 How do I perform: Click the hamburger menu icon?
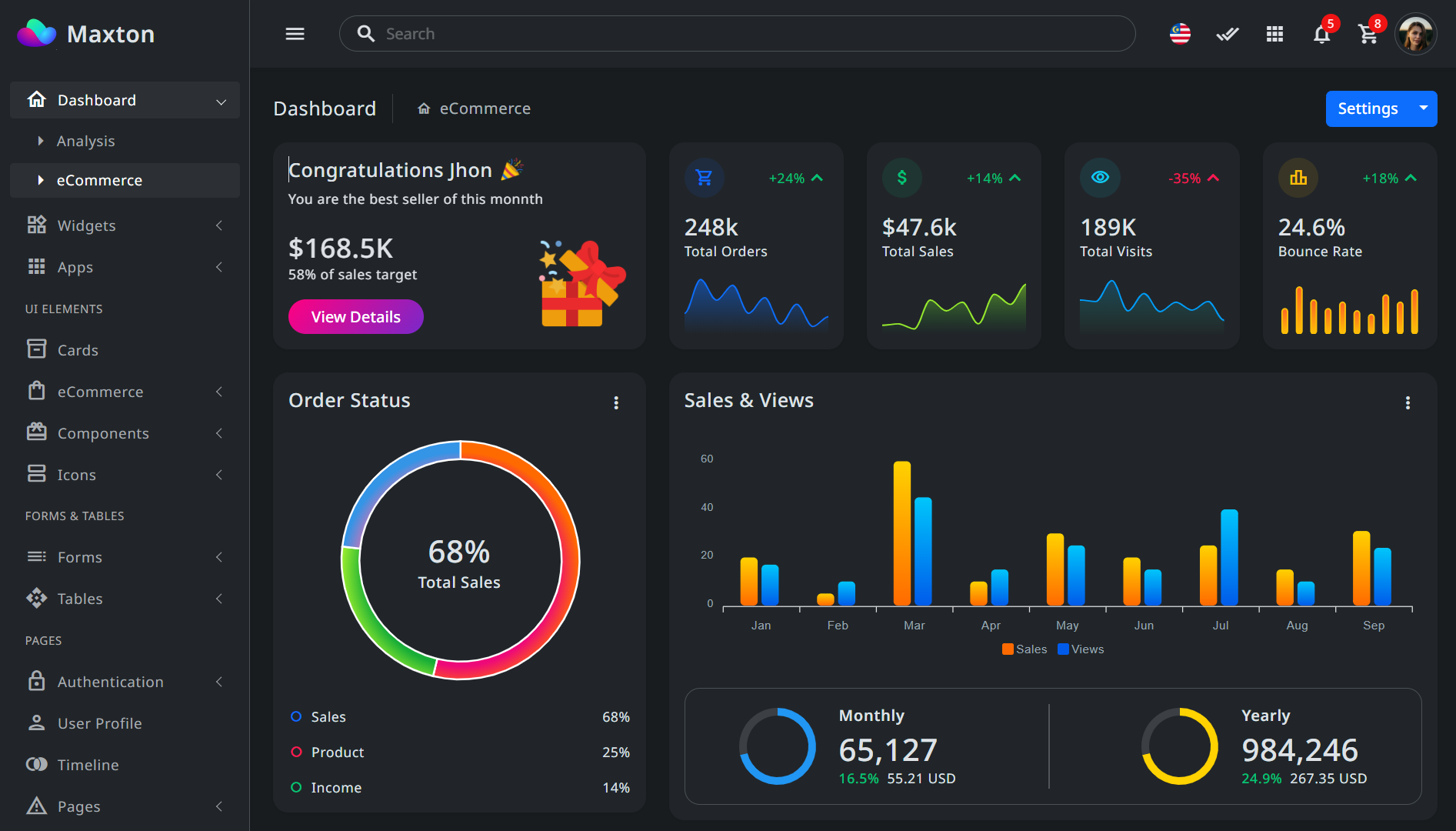295,34
